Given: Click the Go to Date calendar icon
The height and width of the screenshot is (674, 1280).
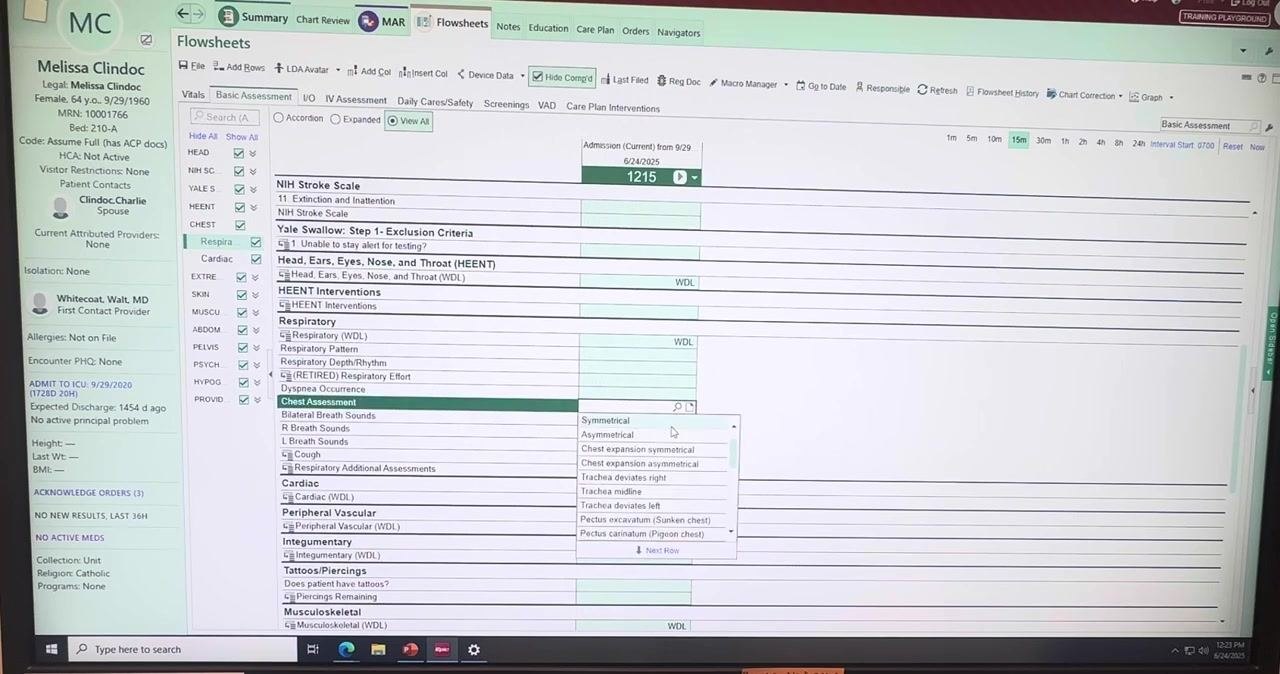Looking at the screenshot, I should [x=801, y=86].
